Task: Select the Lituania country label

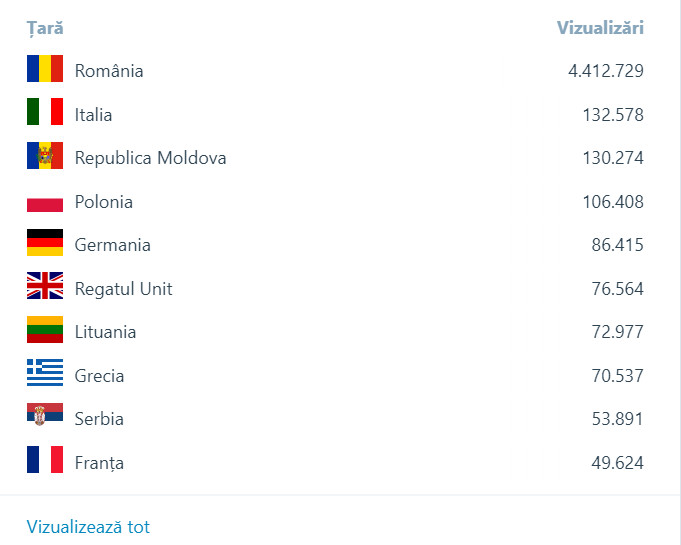Action: 105,332
